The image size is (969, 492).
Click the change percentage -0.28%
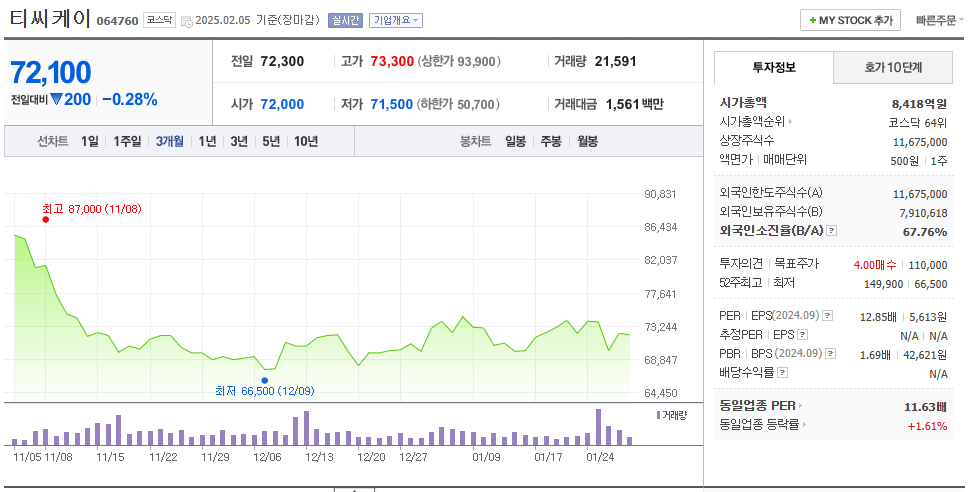(130, 100)
